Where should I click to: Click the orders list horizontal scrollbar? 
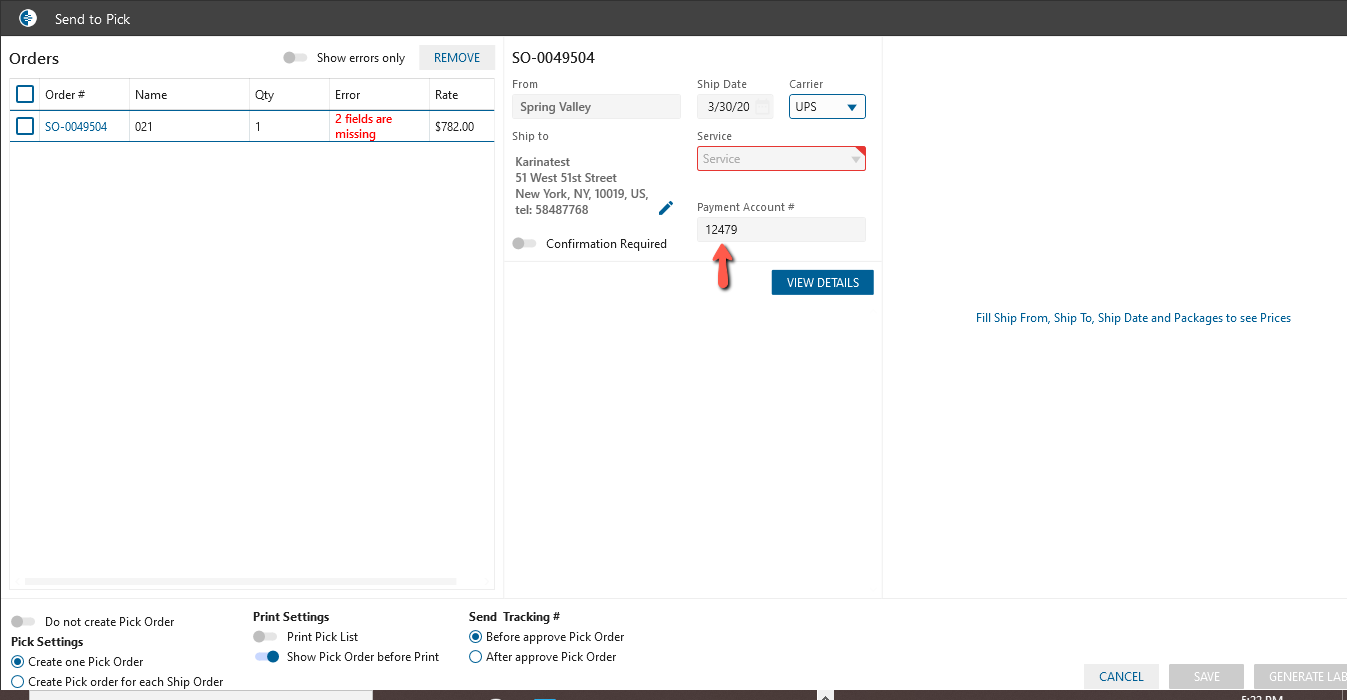click(x=240, y=581)
